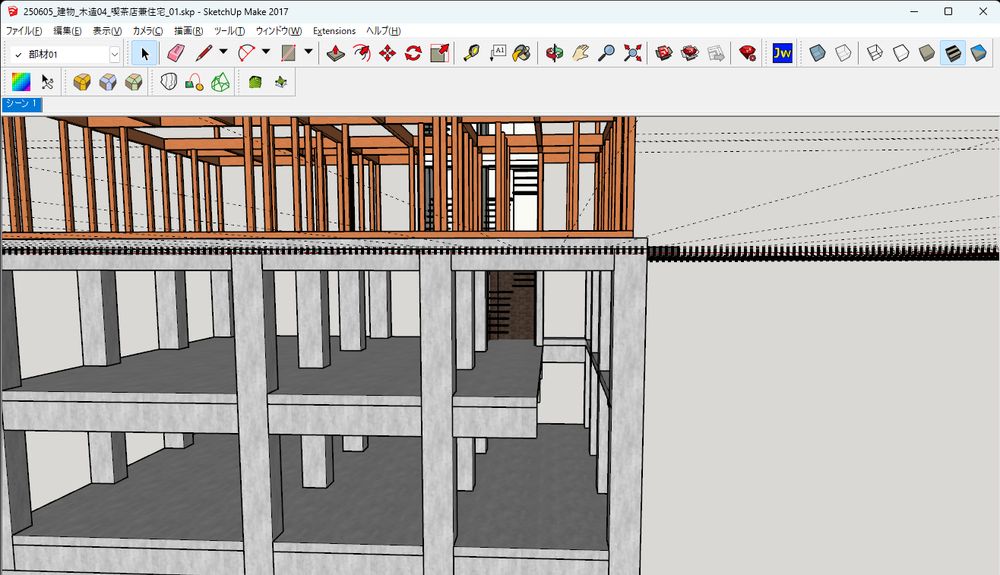The height and width of the screenshot is (575, 1000).
Task: Select the arrow Select tool
Action: (x=145, y=53)
